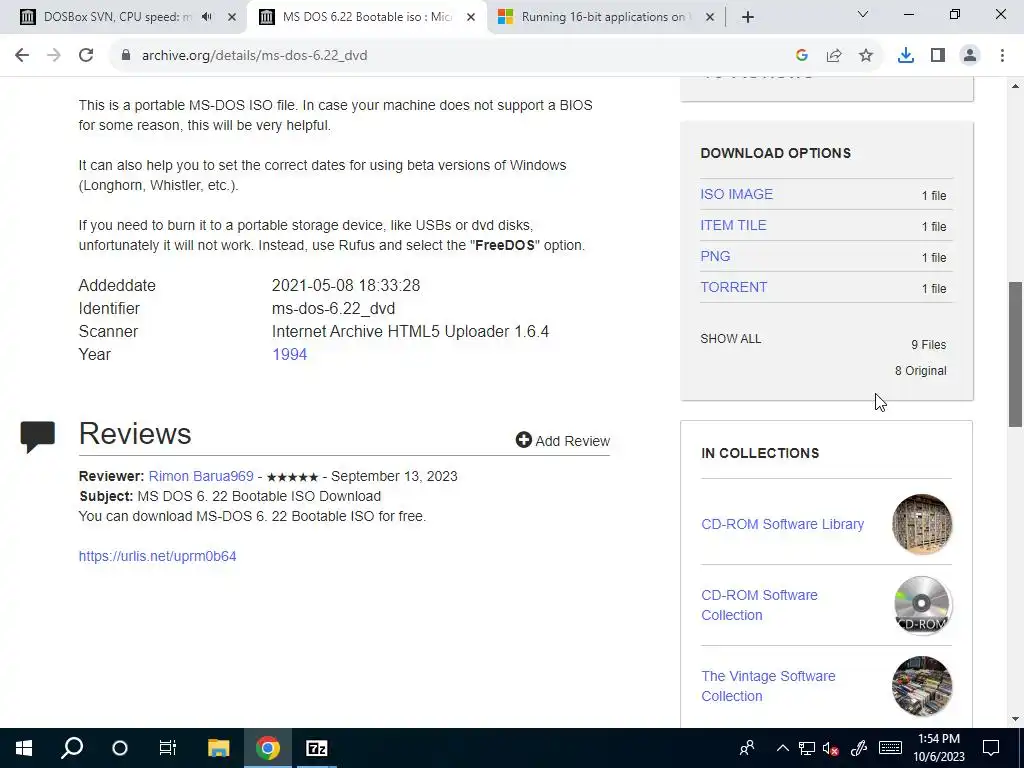Click the forward navigation arrow
Viewport: 1024px width, 768px height.
point(54,56)
